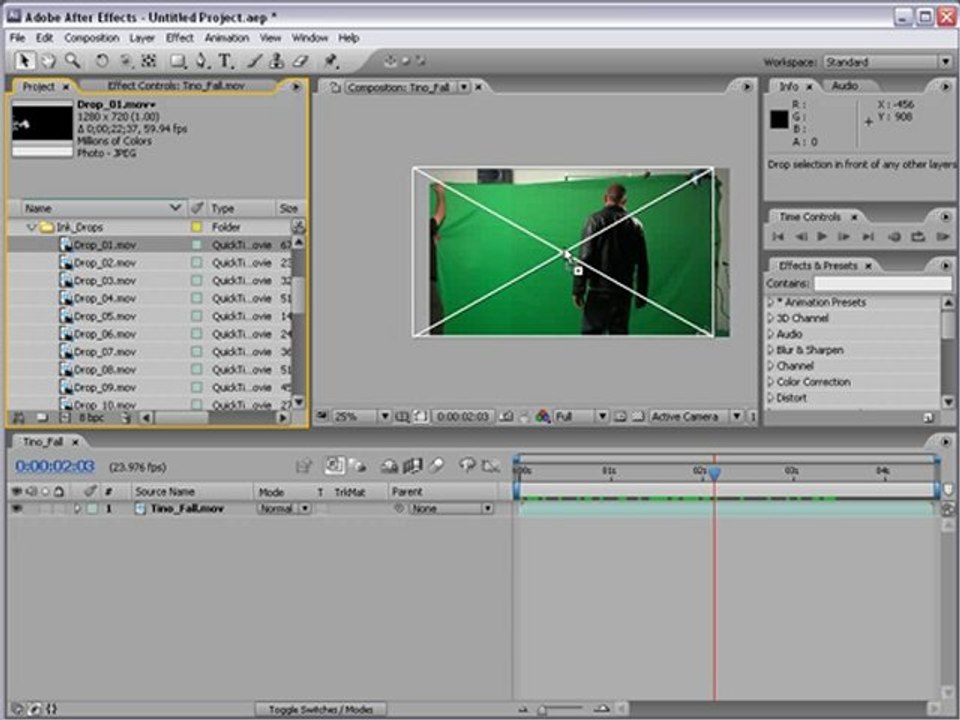960x720 pixels.
Task: Select the Pen tool
Action: 201,61
